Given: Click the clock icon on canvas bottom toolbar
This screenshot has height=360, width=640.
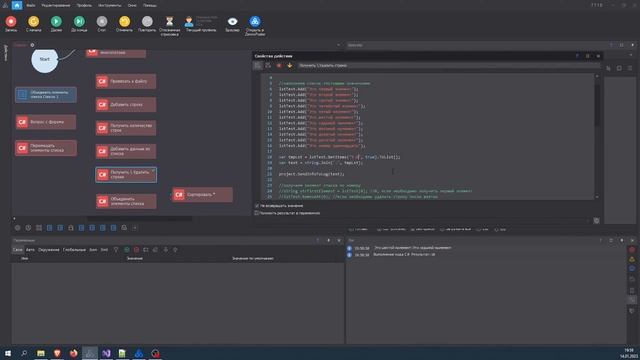Looking at the screenshot, I should point(28,228).
